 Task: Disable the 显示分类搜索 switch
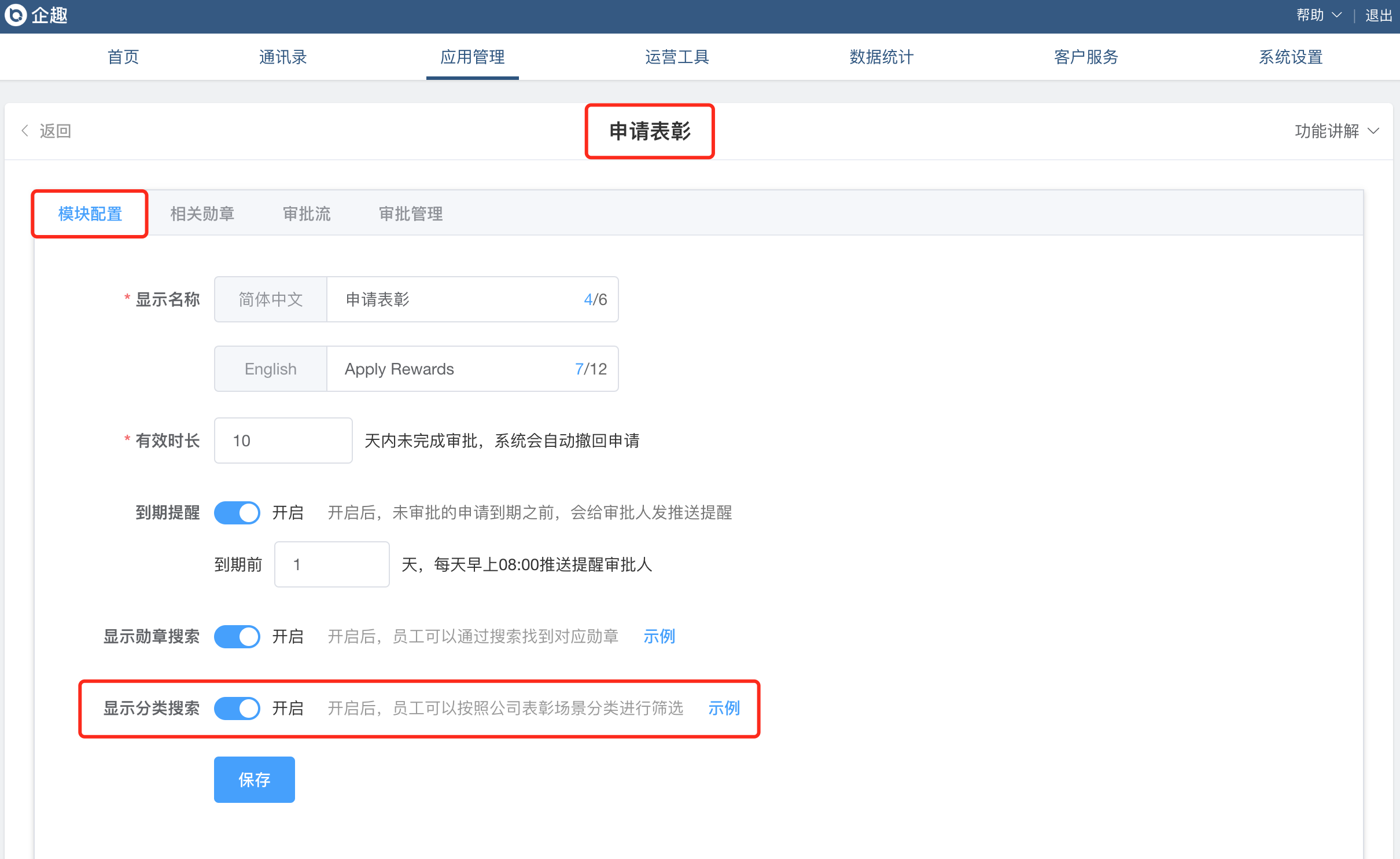click(x=237, y=708)
